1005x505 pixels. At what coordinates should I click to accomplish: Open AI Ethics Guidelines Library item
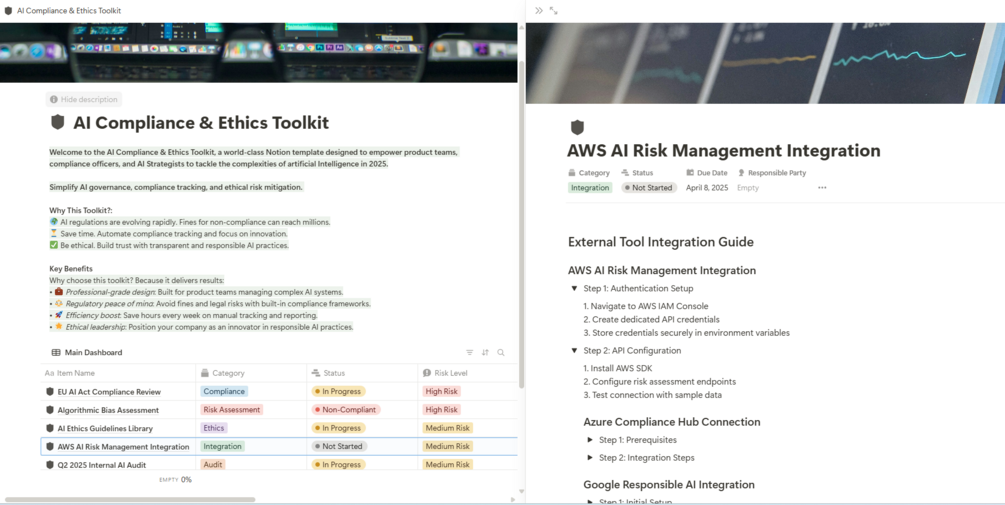pos(105,428)
